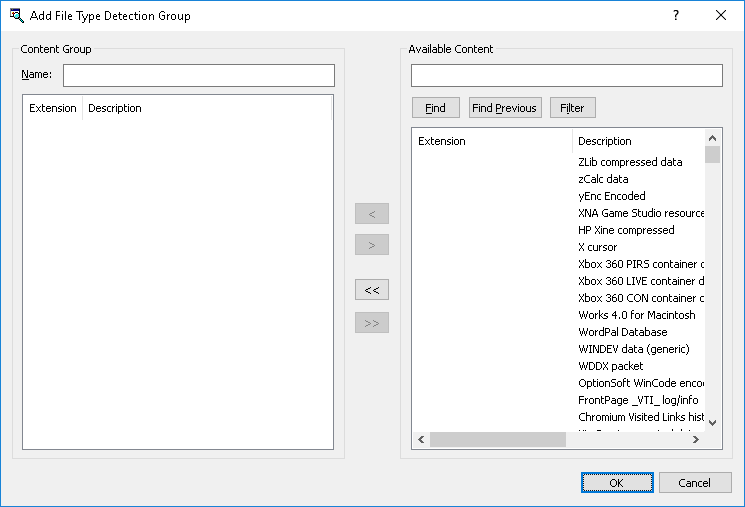The image size is (745, 507).
Task: Sort available content by Description header
Action: [638, 141]
